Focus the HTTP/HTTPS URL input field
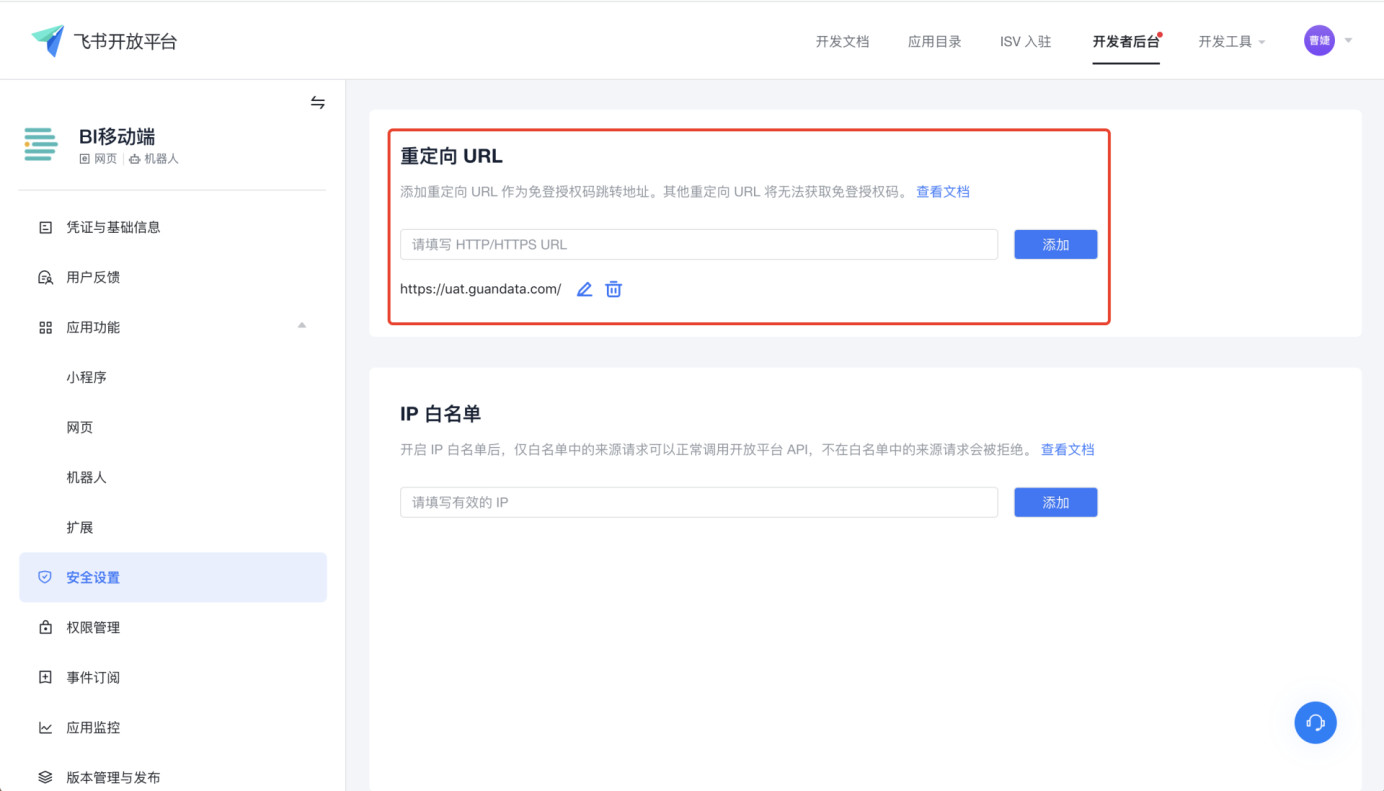This screenshot has height=791, width=1384. tap(698, 244)
